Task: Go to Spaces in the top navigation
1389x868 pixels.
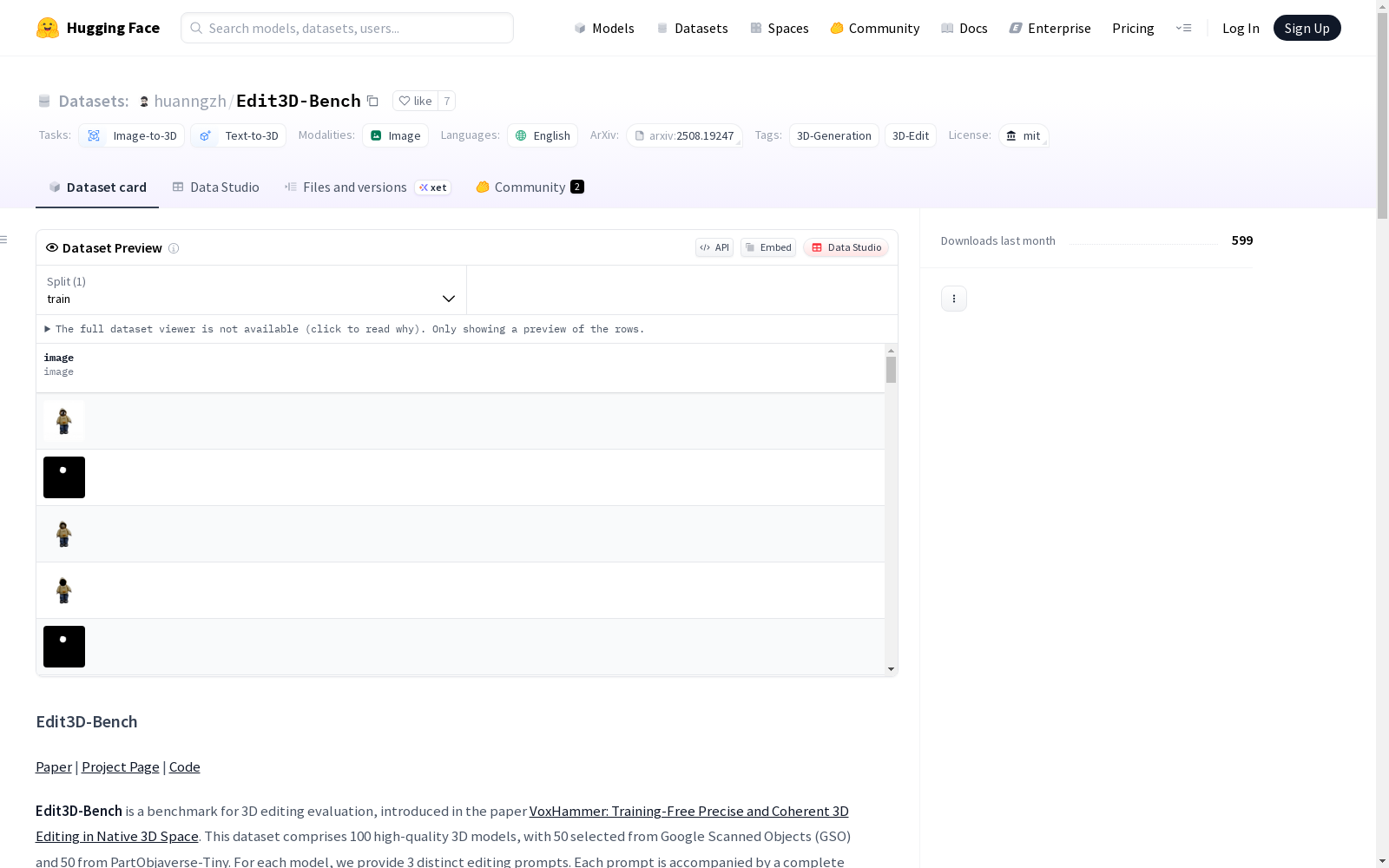Action: 780,28
